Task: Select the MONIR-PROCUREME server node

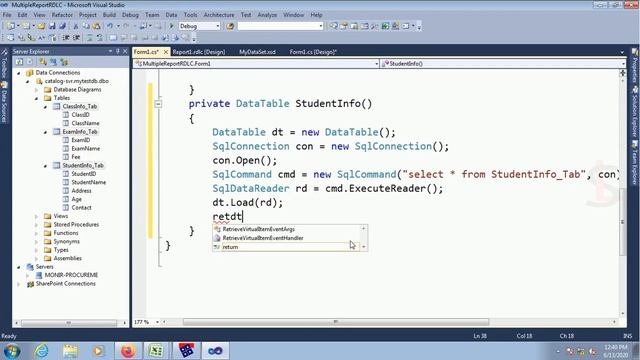Action: tap(71, 275)
